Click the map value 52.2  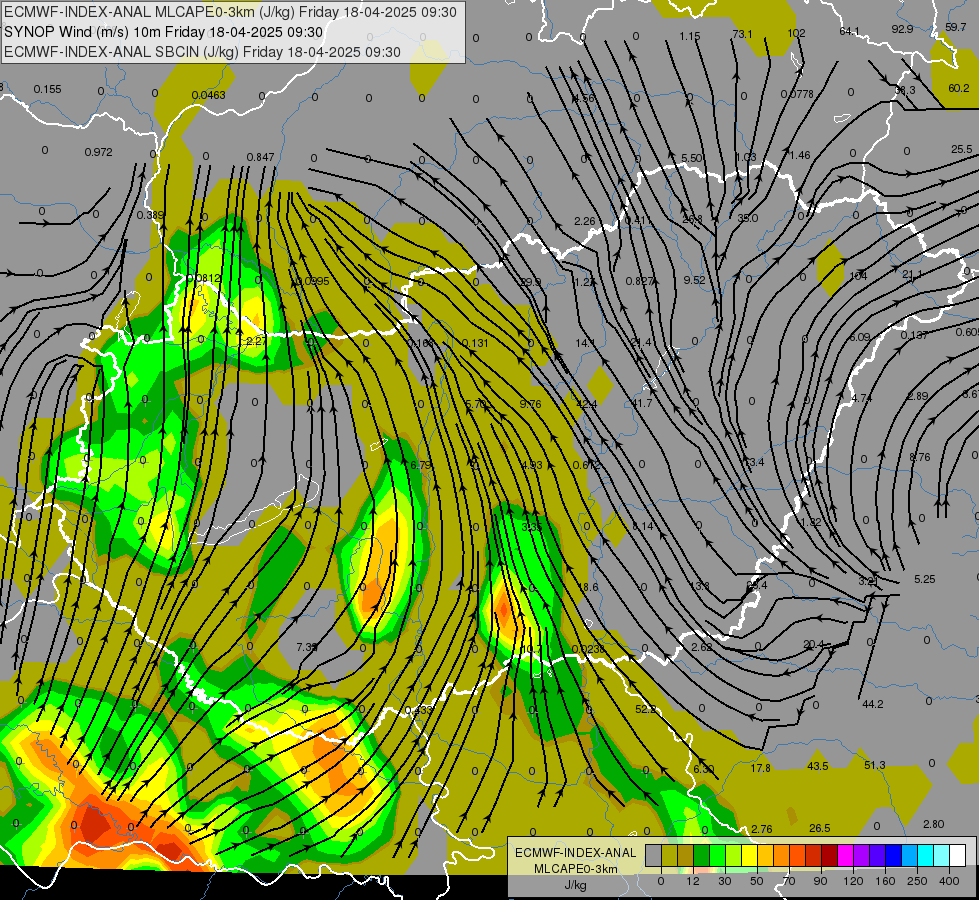646,709
